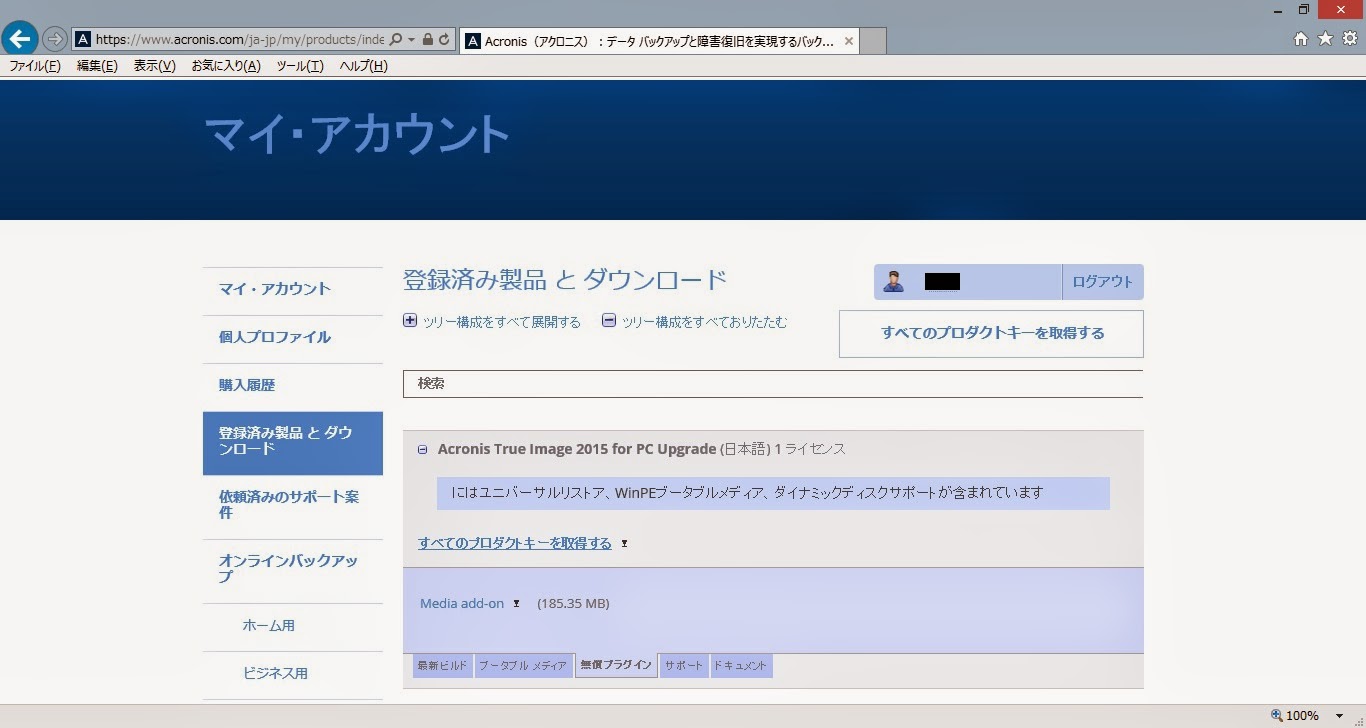Expand the arrow beside the product key link
The image size is (1366, 728).
(624, 544)
